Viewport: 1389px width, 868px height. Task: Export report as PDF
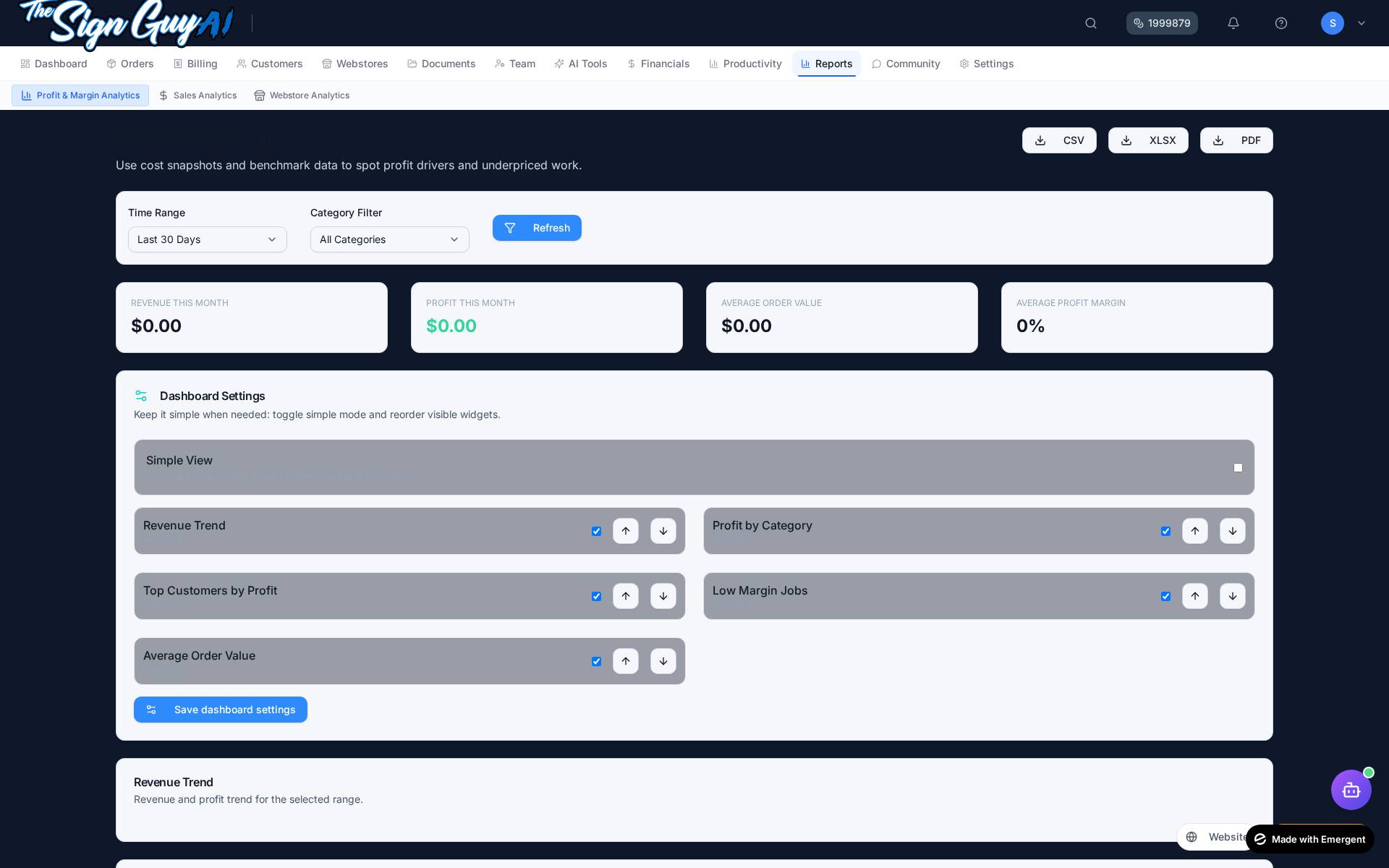point(1236,140)
